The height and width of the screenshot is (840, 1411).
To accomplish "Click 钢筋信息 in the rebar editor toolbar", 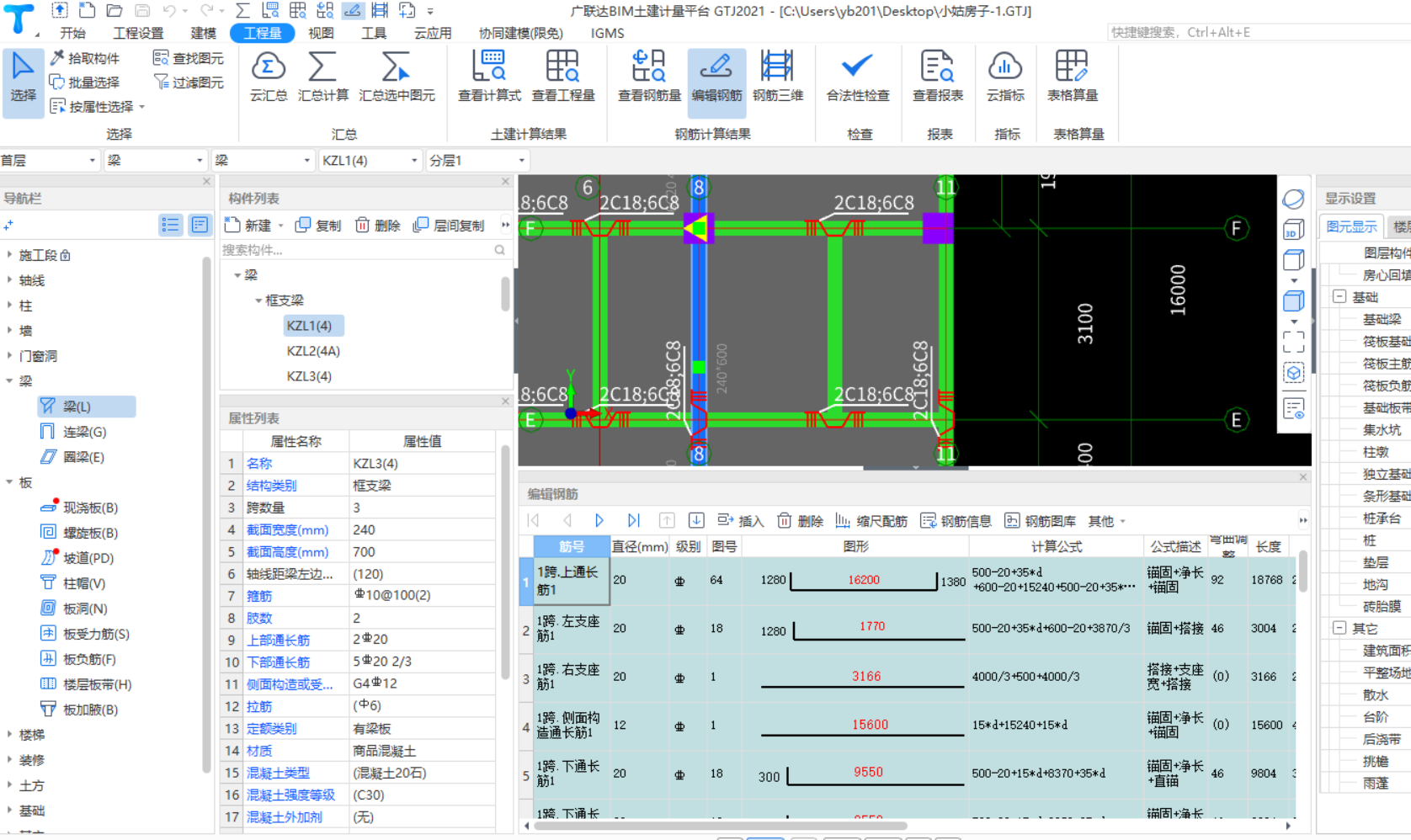I will click(956, 521).
